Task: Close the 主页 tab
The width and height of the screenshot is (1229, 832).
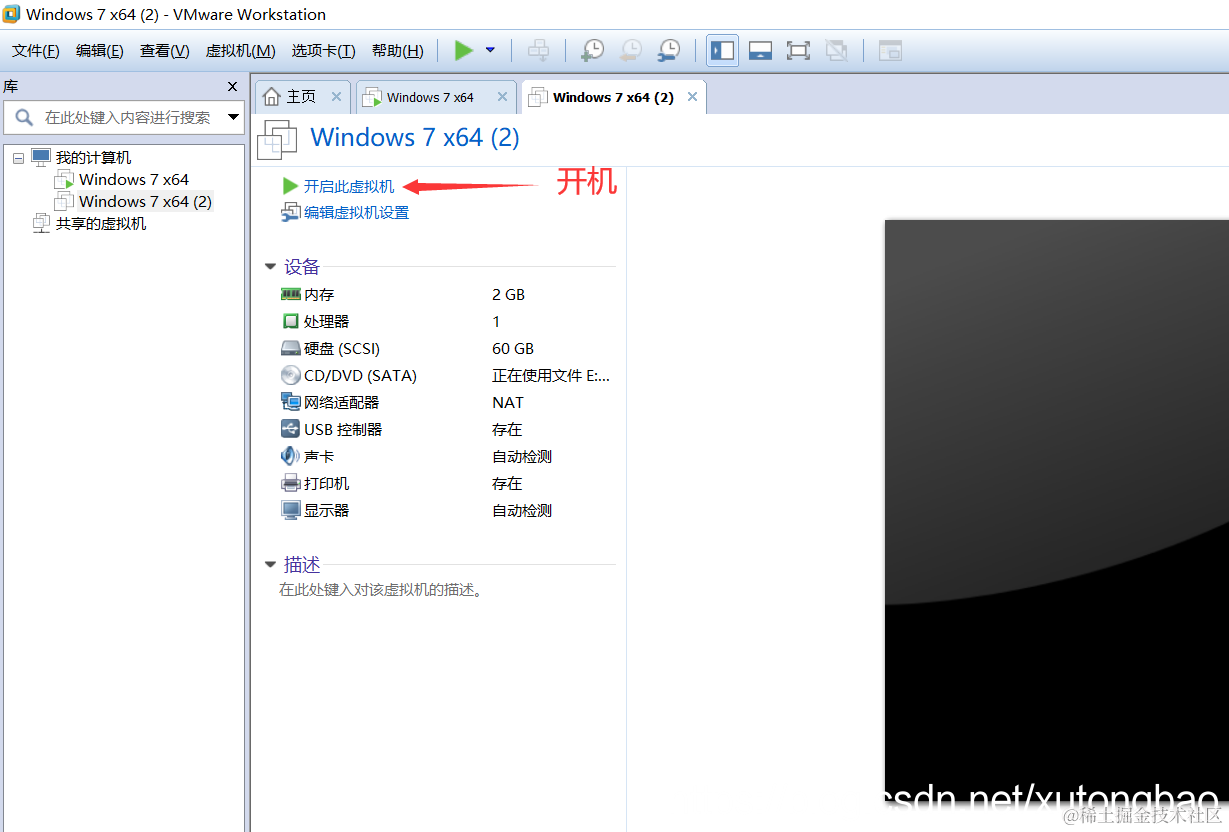Action: pos(336,97)
